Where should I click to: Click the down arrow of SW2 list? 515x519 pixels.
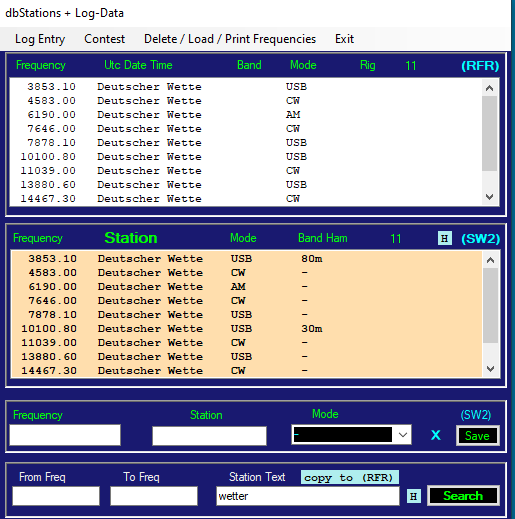click(490, 369)
